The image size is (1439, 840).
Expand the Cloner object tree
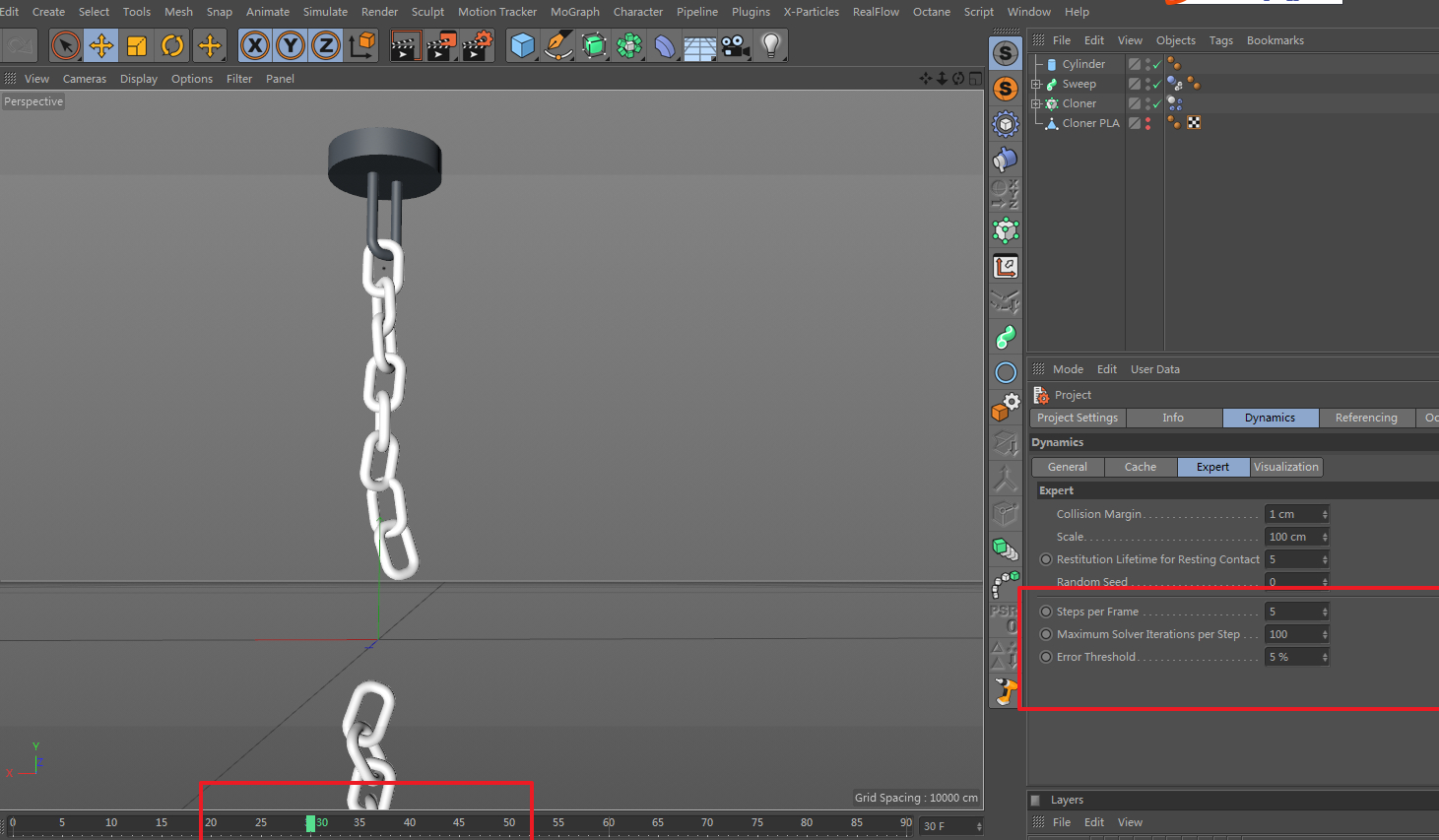click(1036, 103)
